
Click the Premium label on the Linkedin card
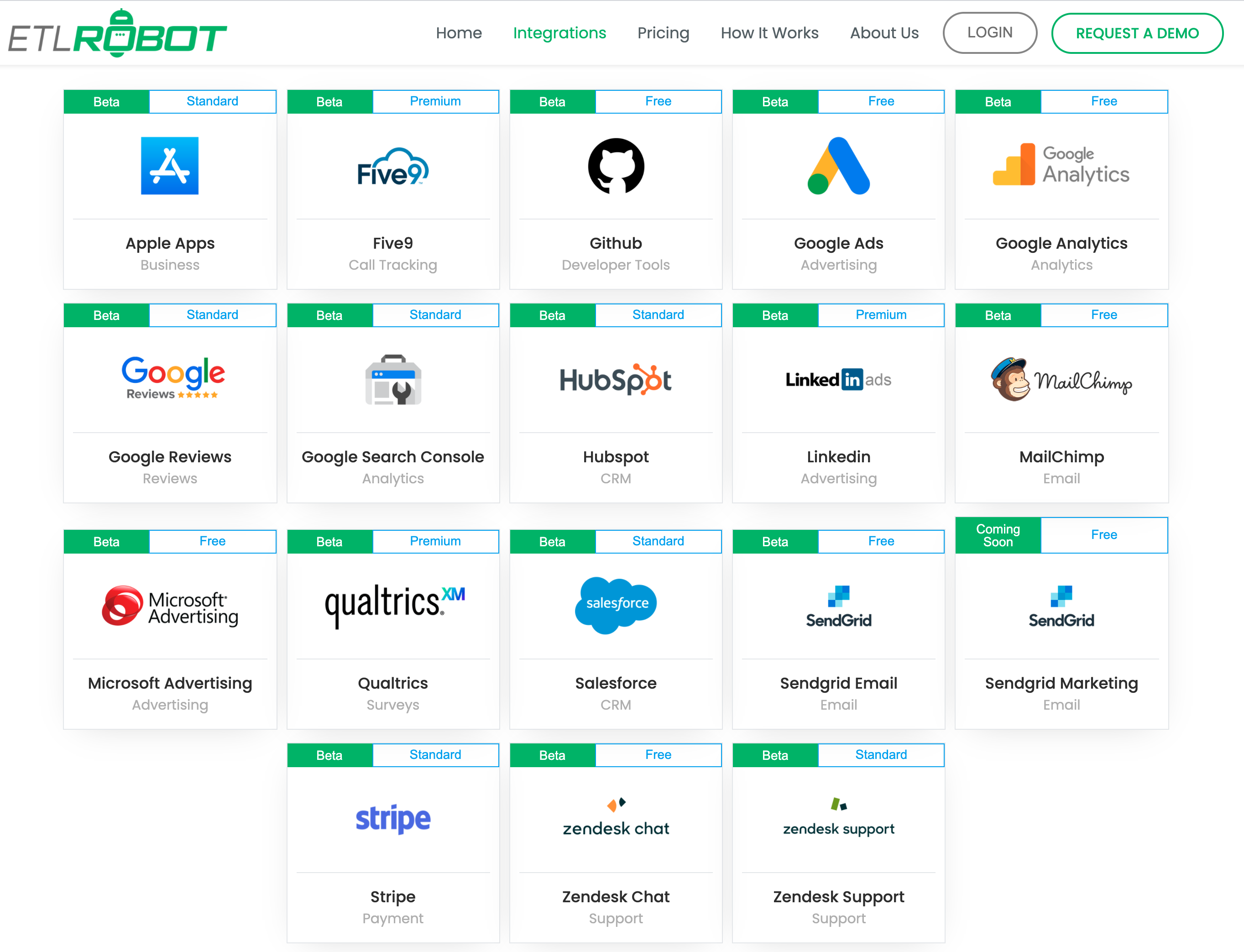880,314
